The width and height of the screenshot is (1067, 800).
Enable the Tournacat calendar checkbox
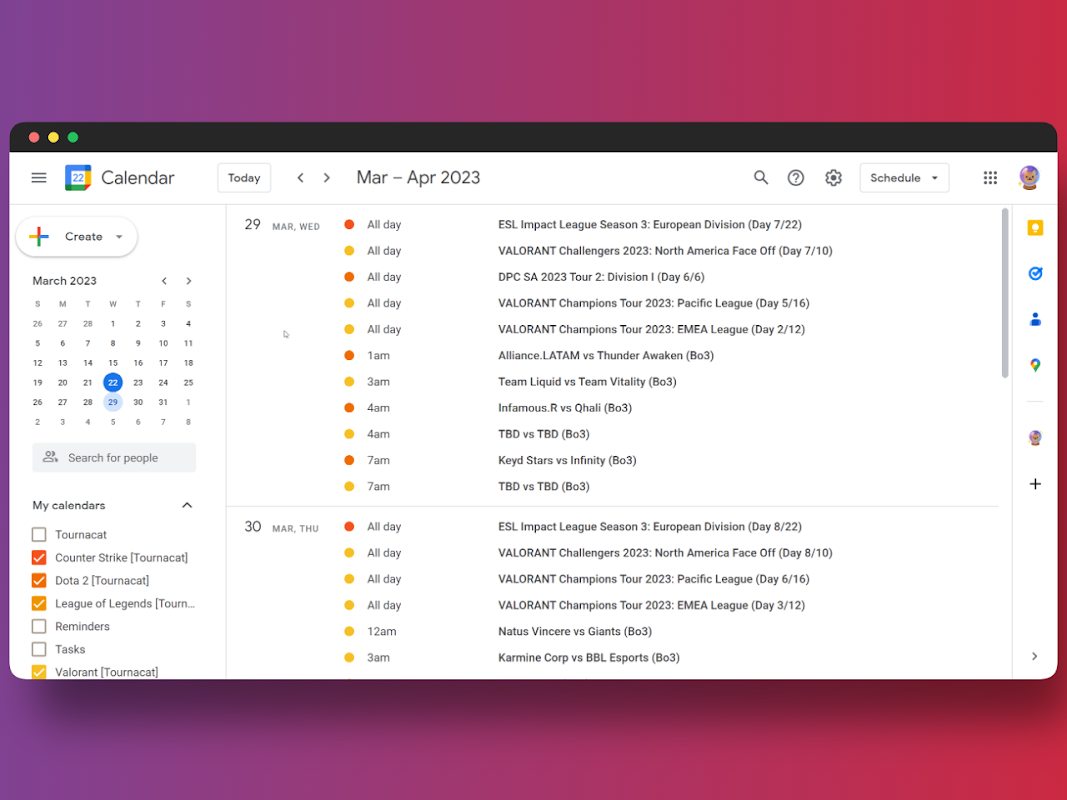click(x=39, y=535)
